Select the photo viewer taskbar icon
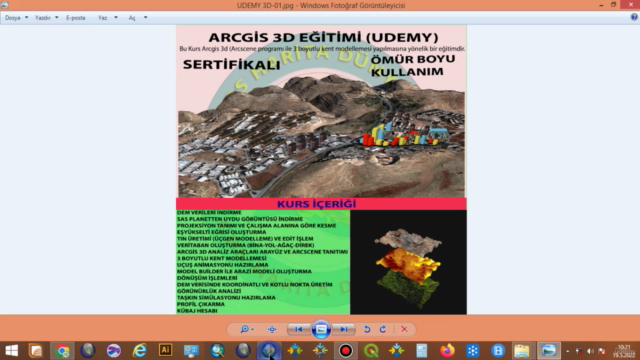 549,351
